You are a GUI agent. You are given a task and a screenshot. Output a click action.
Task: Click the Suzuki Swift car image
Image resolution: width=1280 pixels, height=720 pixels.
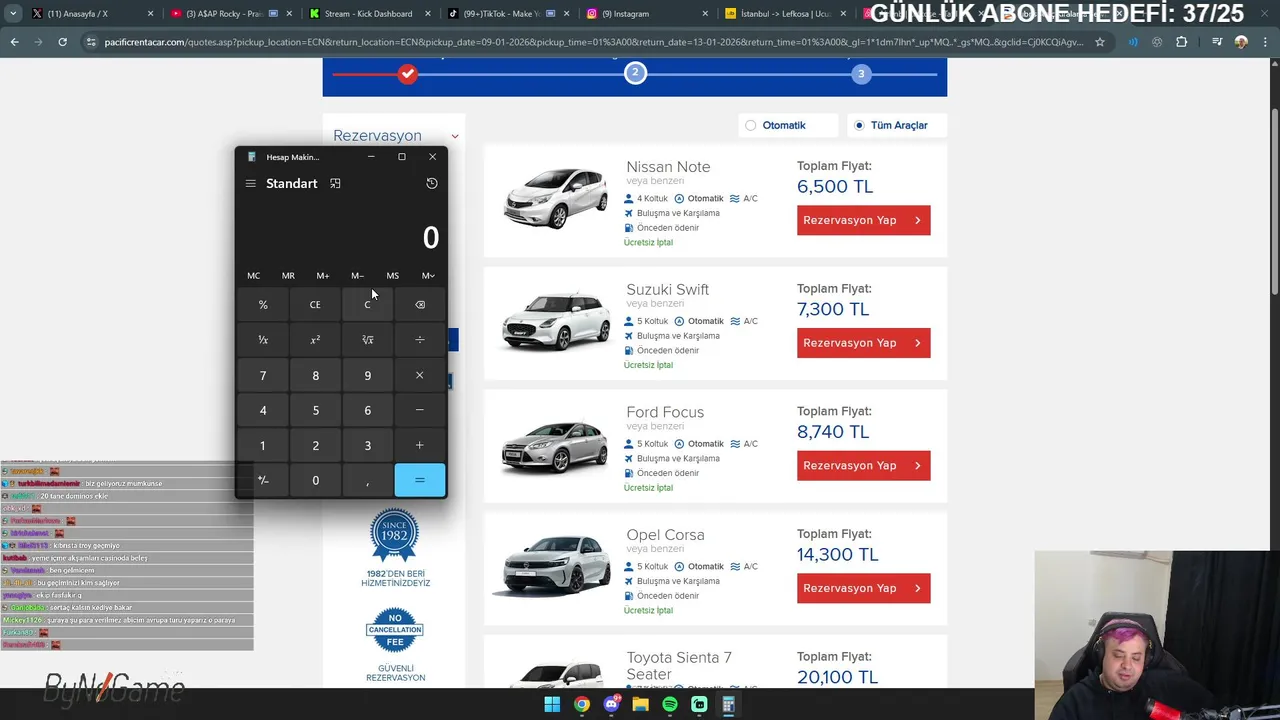tap(555, 321)
